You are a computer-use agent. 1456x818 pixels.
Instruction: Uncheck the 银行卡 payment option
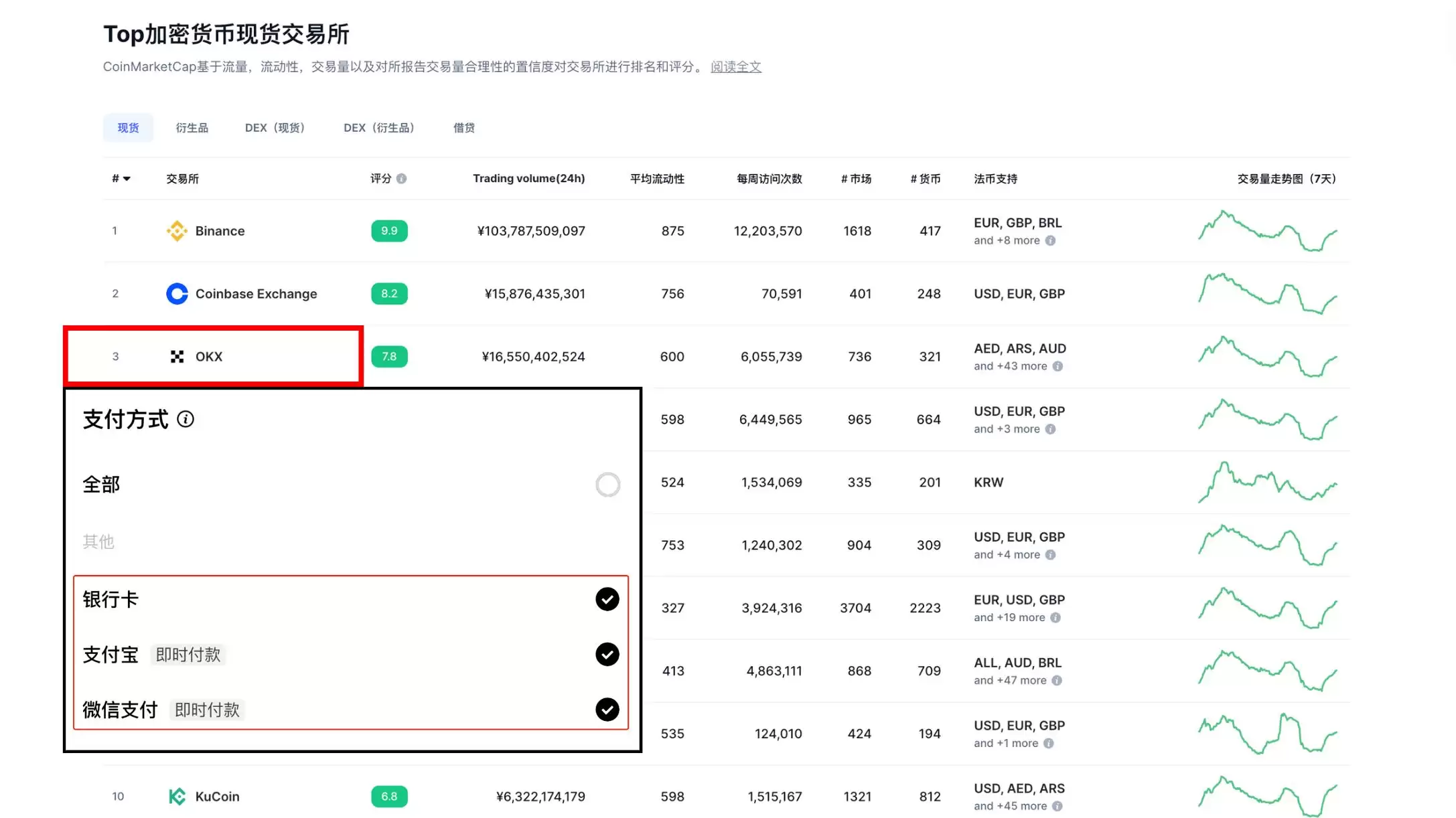pos(607,599)
